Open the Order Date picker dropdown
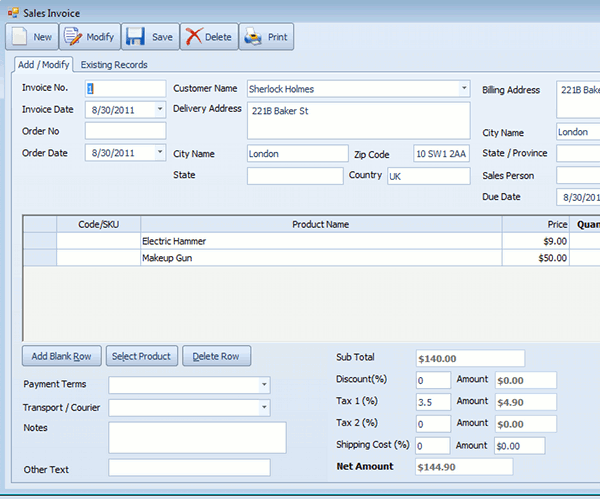Screen dimensions: 600x499 pyautogui.click(x=160, y=153)
